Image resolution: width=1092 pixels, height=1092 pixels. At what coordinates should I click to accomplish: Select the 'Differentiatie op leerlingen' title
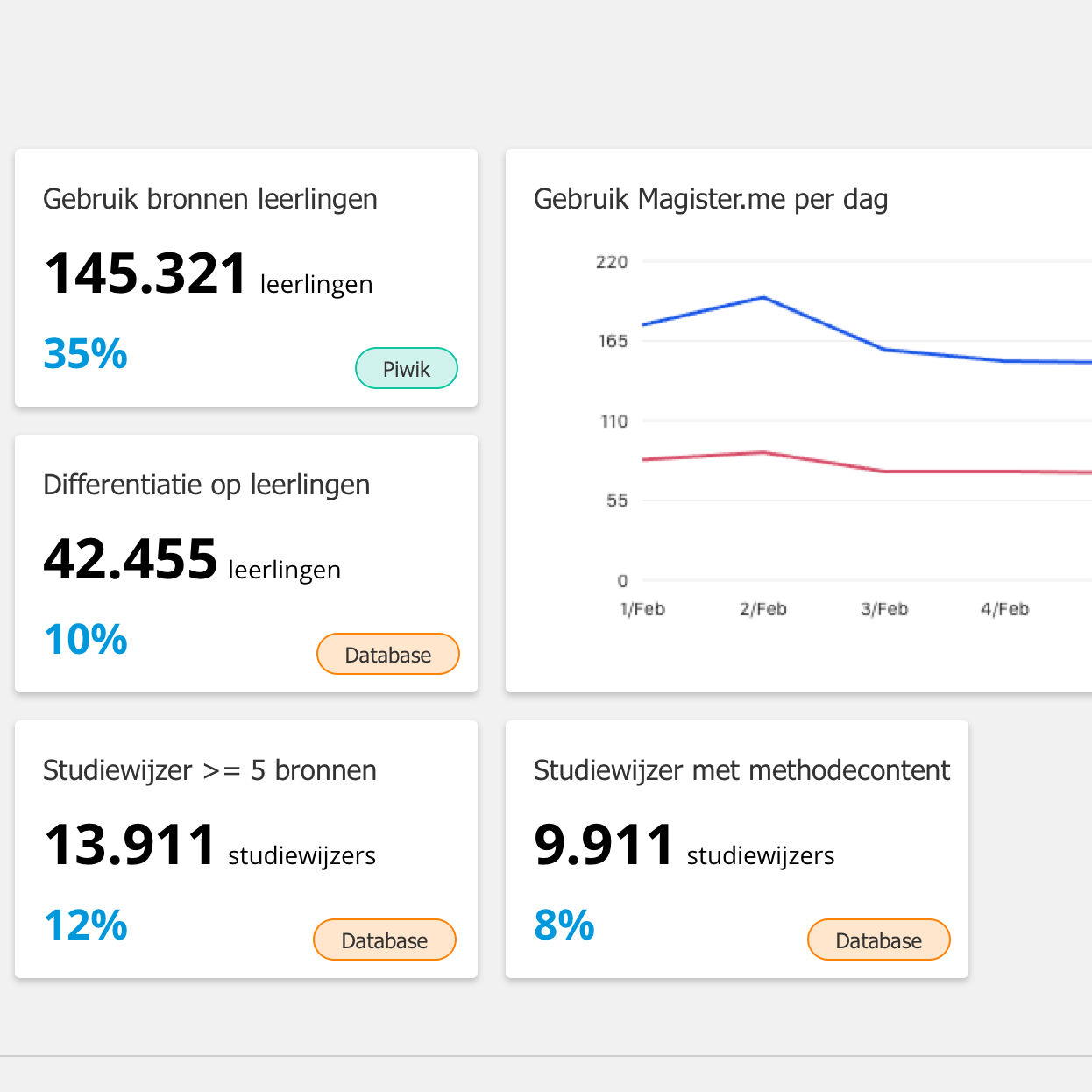[207, 485]
